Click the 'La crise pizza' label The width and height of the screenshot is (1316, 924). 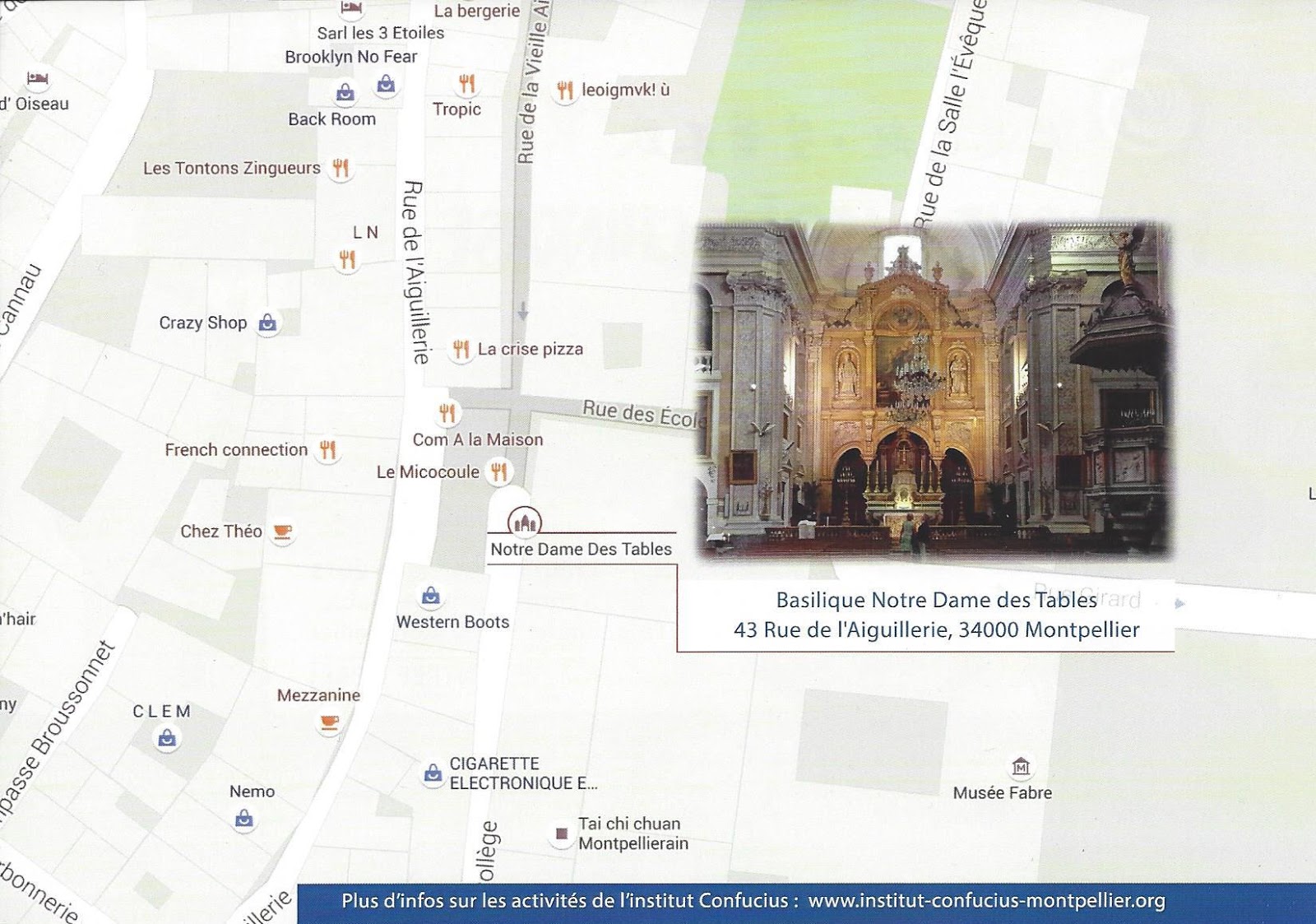tap(531, 349)
